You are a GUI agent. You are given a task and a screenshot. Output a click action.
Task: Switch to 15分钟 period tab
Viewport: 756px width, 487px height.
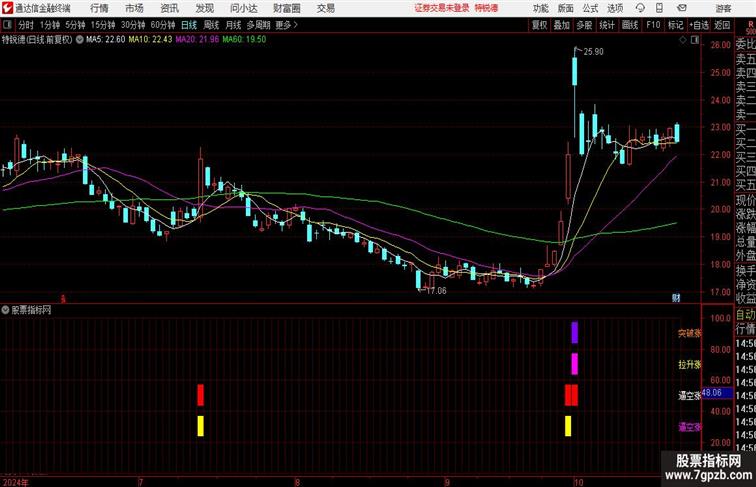103,25
